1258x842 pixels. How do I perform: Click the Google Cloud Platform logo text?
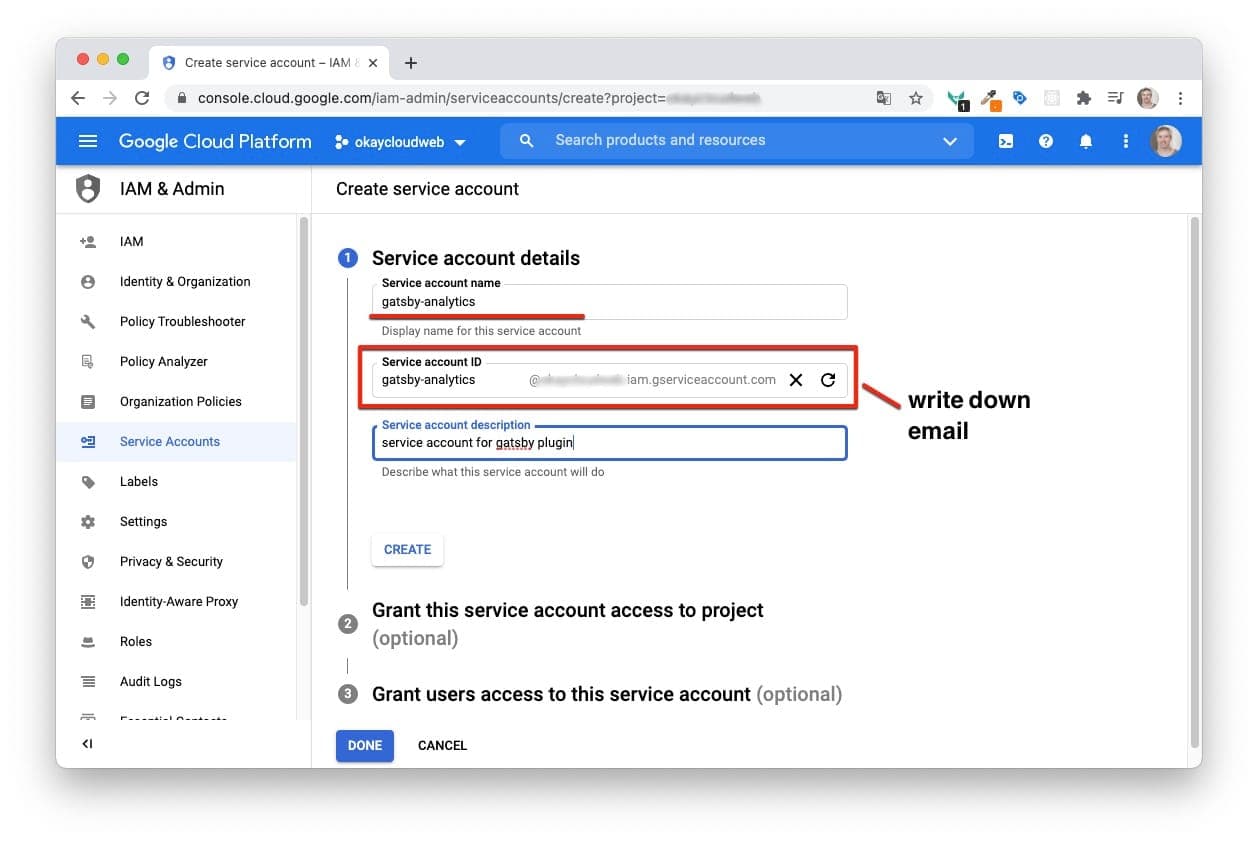click(215, 141)
